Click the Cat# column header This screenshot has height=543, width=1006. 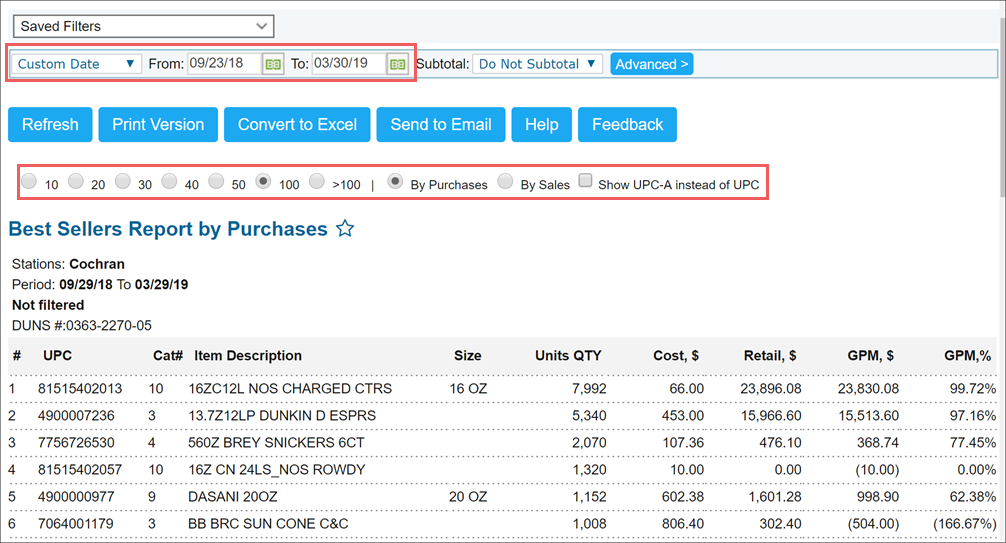point(168,356)
